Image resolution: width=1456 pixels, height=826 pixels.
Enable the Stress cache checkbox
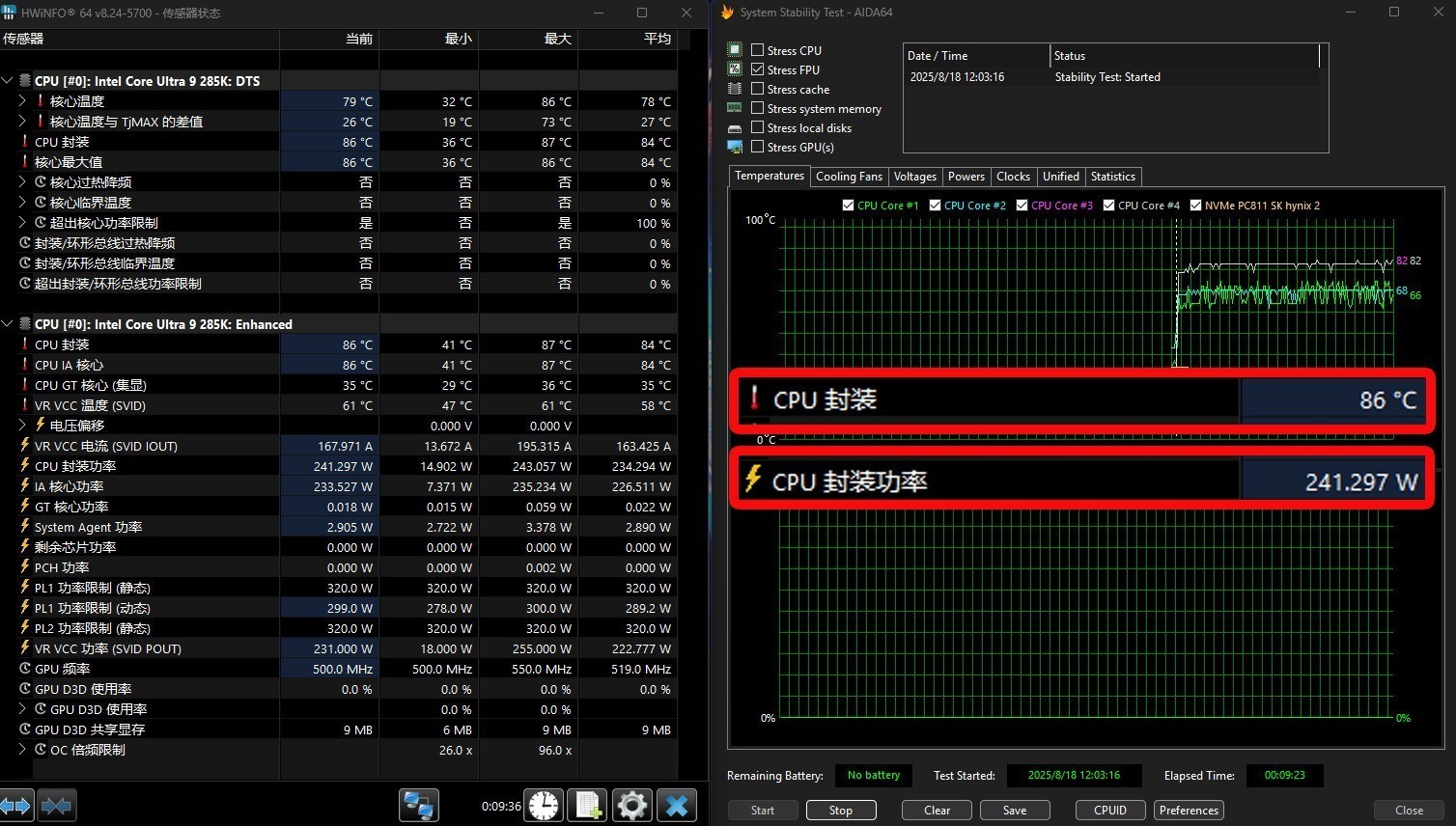tap(758, 89)
